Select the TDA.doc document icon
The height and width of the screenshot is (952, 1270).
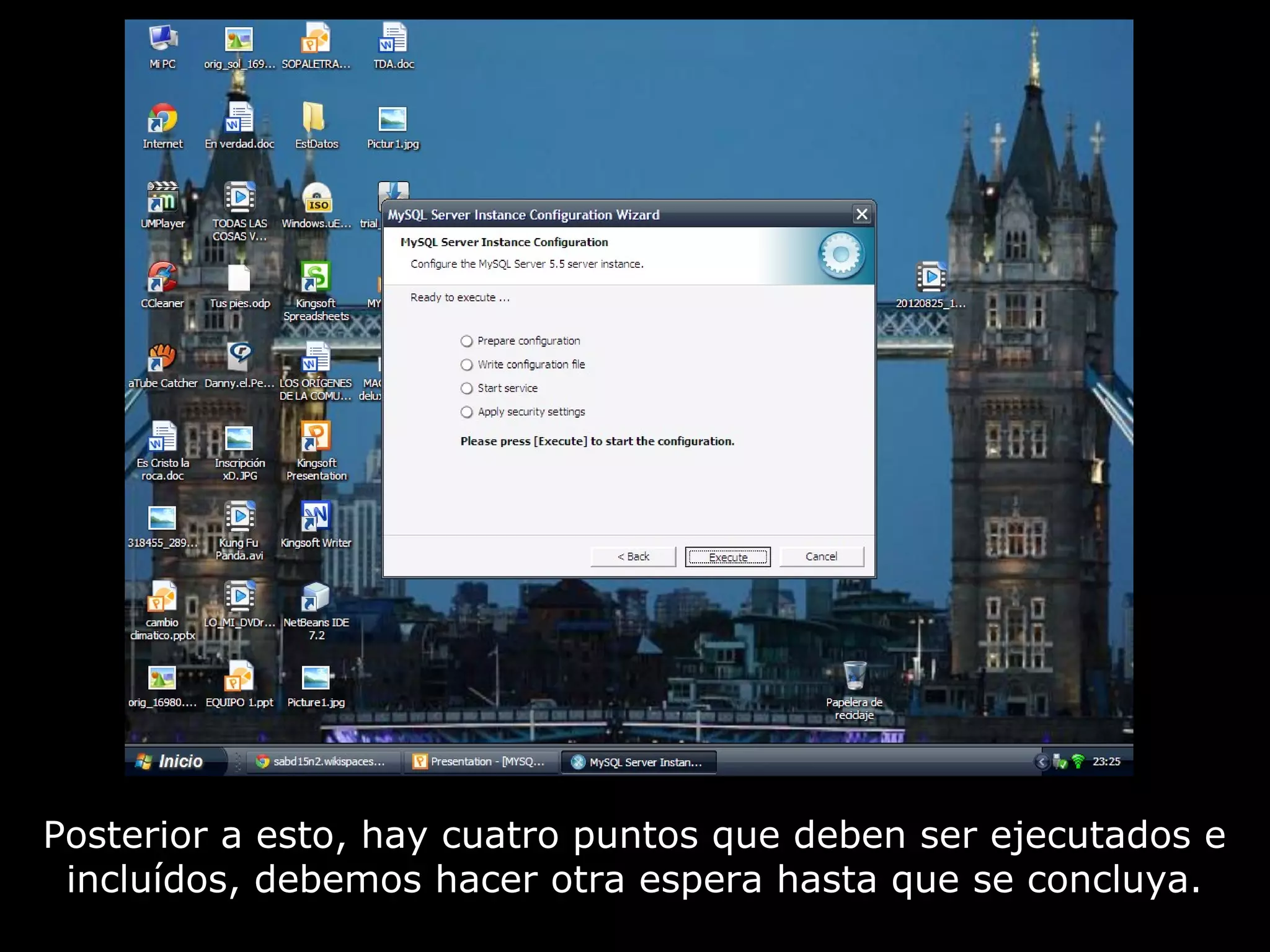click(393, 38)
